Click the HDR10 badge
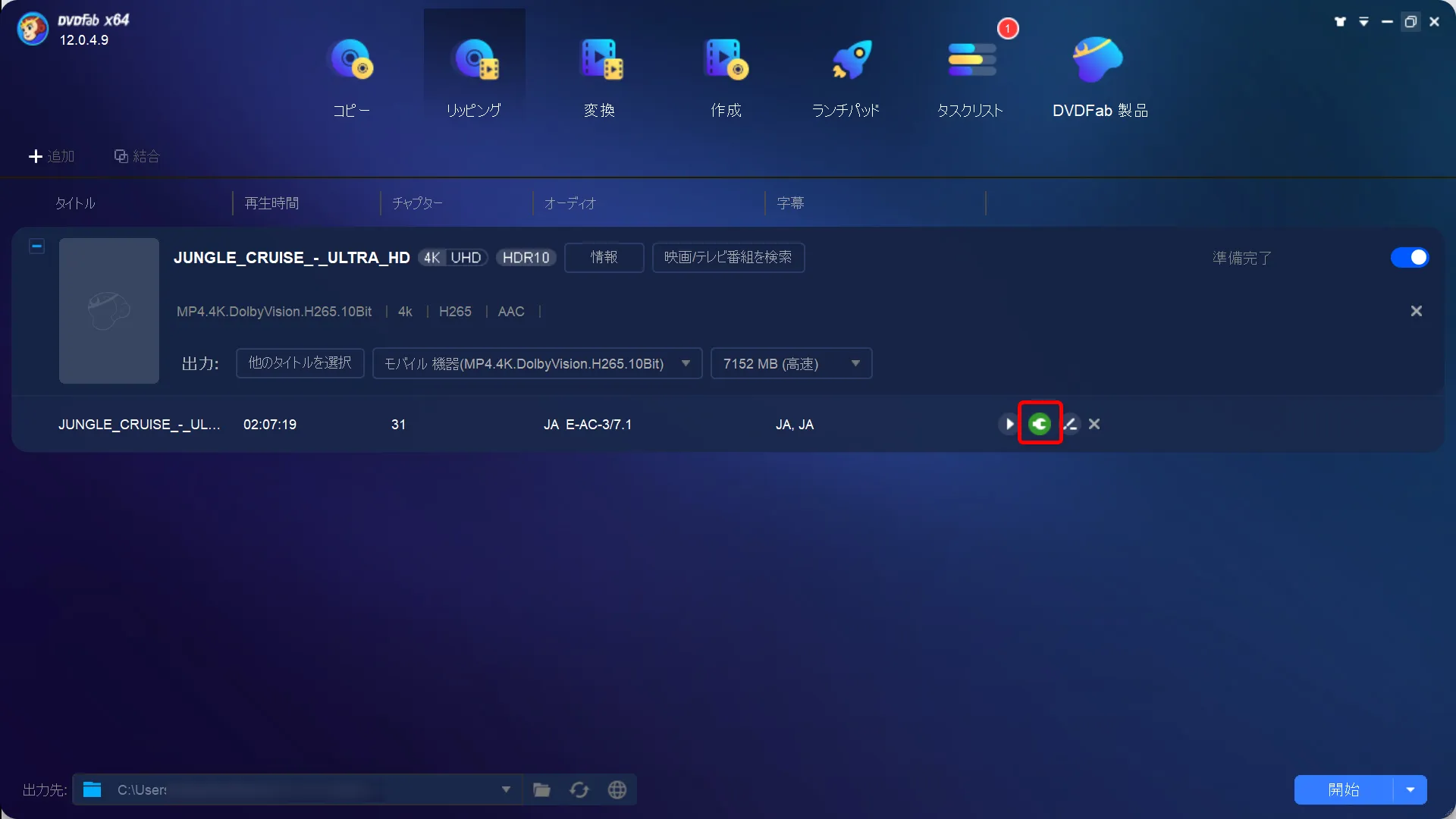This screenshot has width=1456, height=819. point(526,258)
